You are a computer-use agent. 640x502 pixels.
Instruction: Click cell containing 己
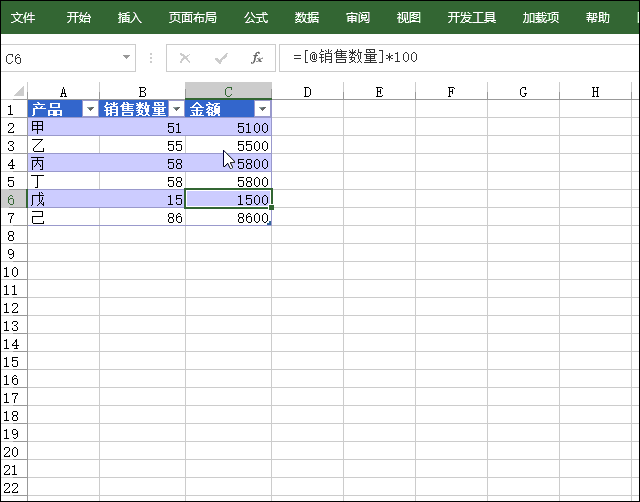pyautogui.click(x=63, y=217)
